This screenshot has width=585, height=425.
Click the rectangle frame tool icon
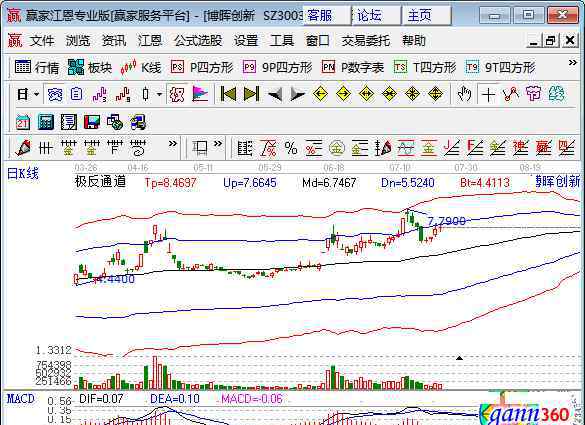pos(200,148)
